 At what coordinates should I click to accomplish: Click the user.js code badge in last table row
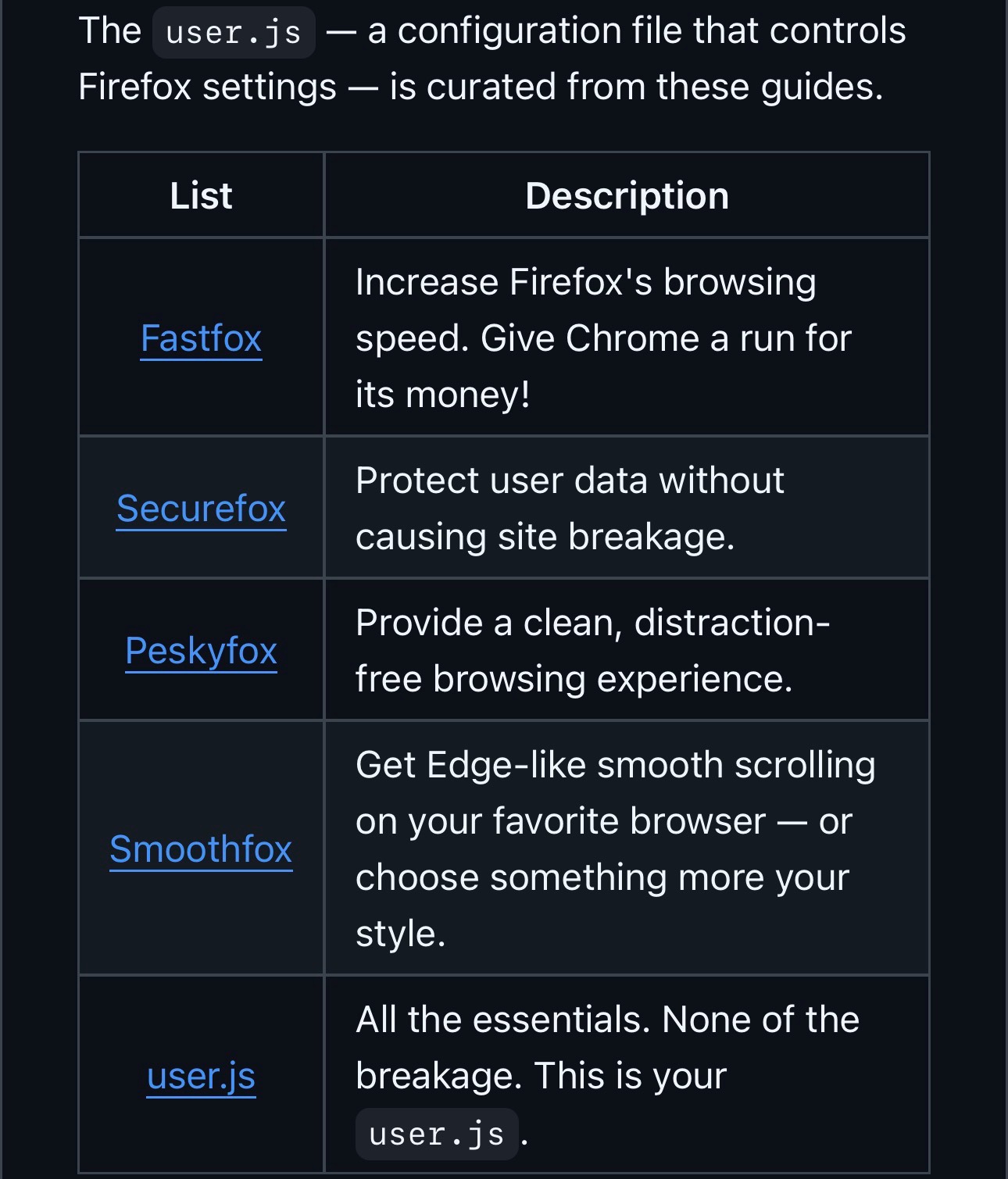436,1134
